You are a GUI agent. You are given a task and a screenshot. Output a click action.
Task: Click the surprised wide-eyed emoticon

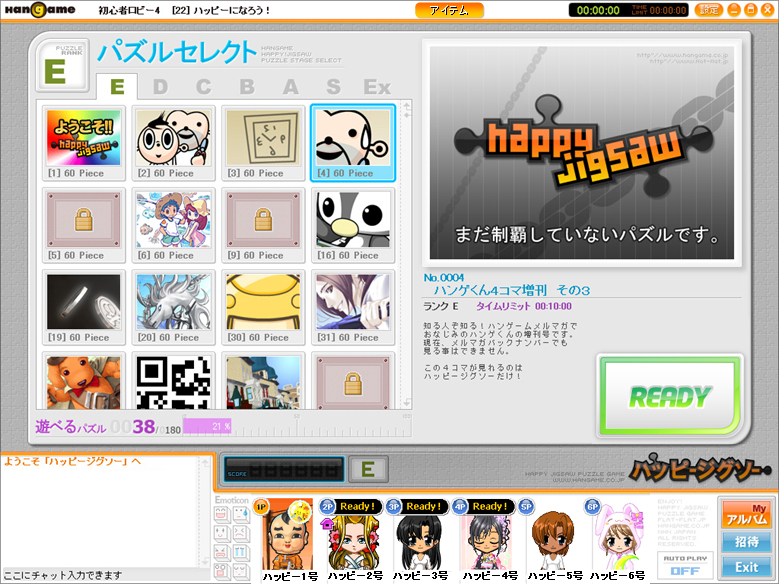[222, 571]
